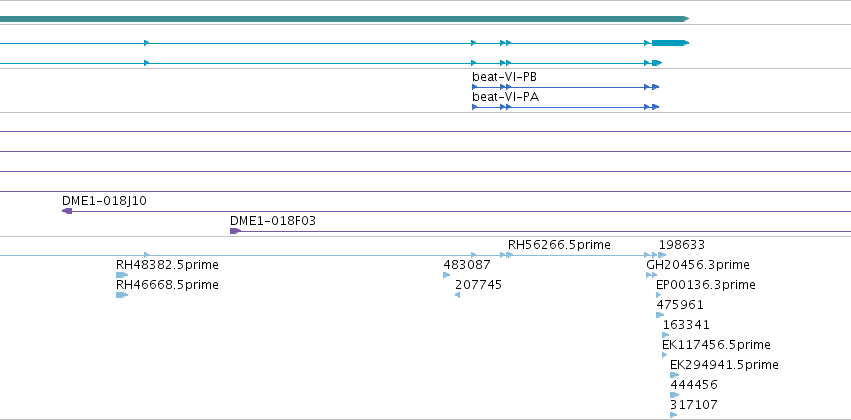Open the RH46668.5prime EST label

(167, 285)
